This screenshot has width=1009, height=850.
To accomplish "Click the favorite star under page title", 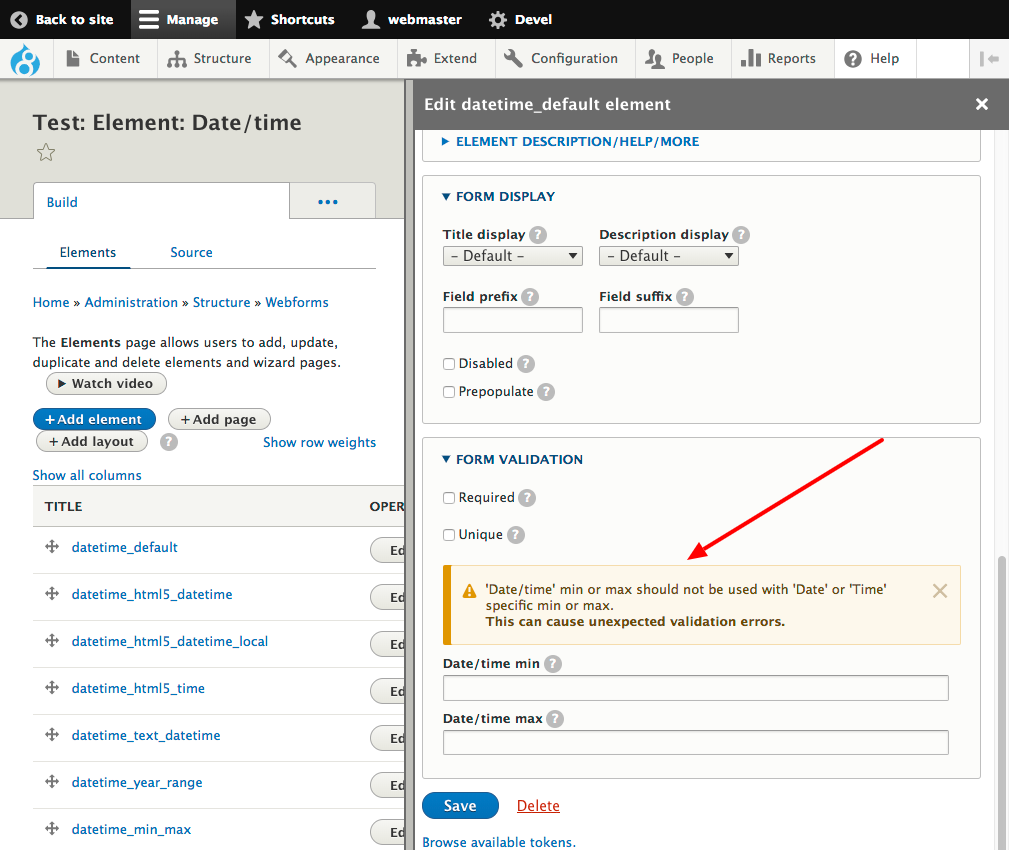I will tap(45, 153).
